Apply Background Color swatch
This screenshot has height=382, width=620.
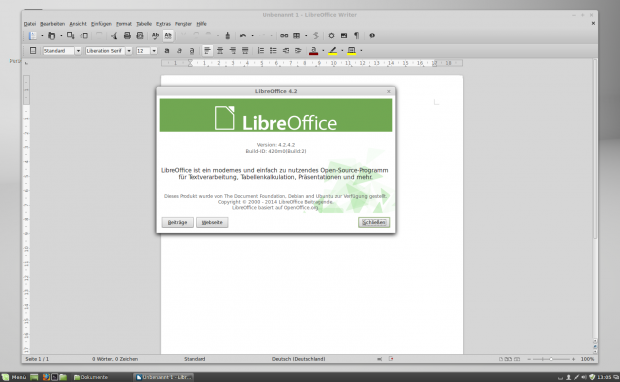pyautogui.click(x=352, y=51)
